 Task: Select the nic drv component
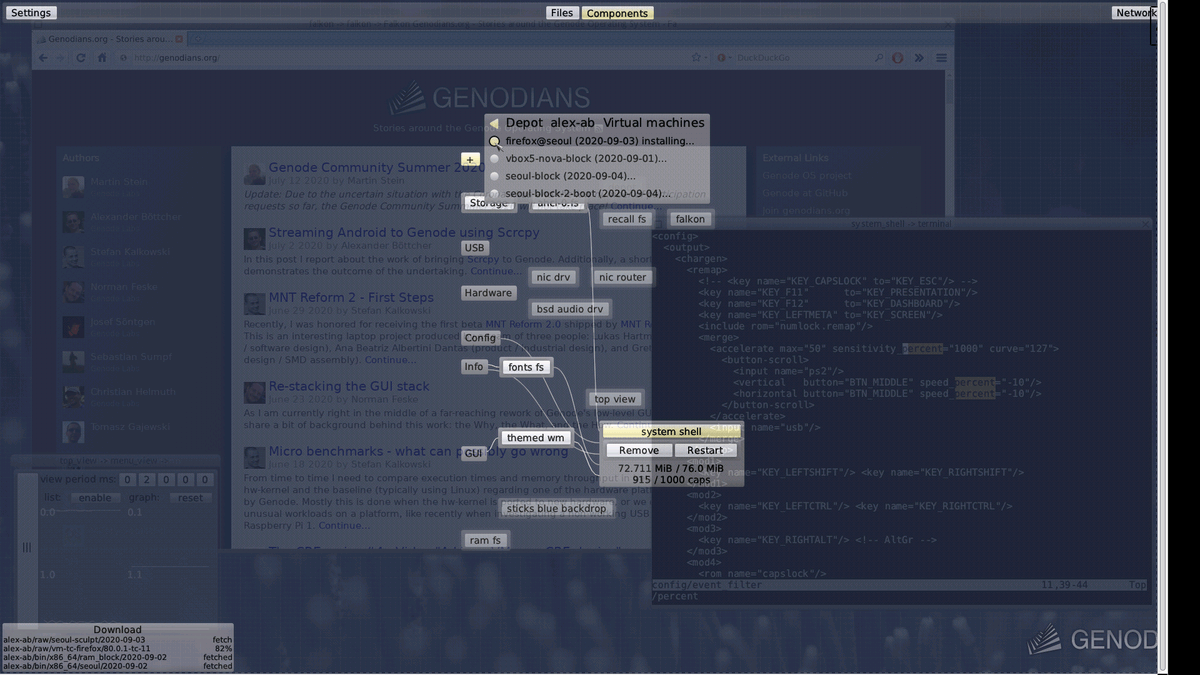click(x=553, y=277)
